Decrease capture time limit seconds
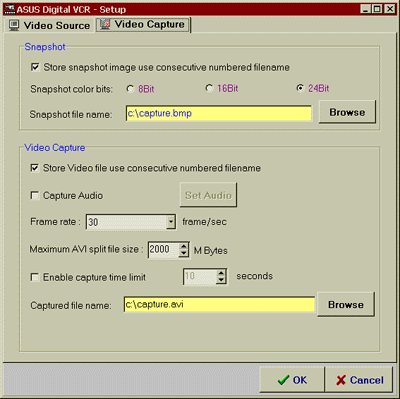 [221, 280]
